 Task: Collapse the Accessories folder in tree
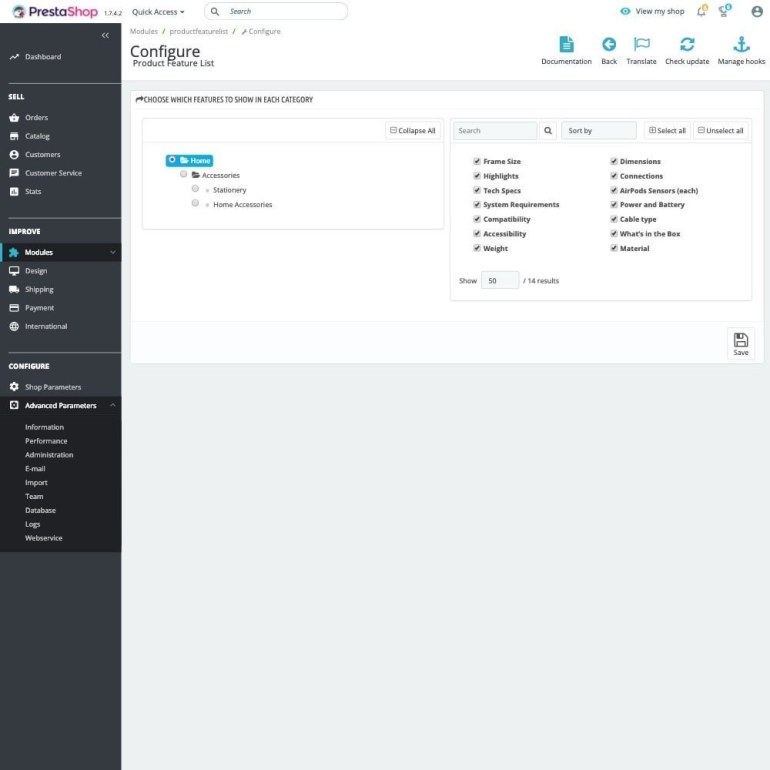pyautogui.click(x=195, y=175)
